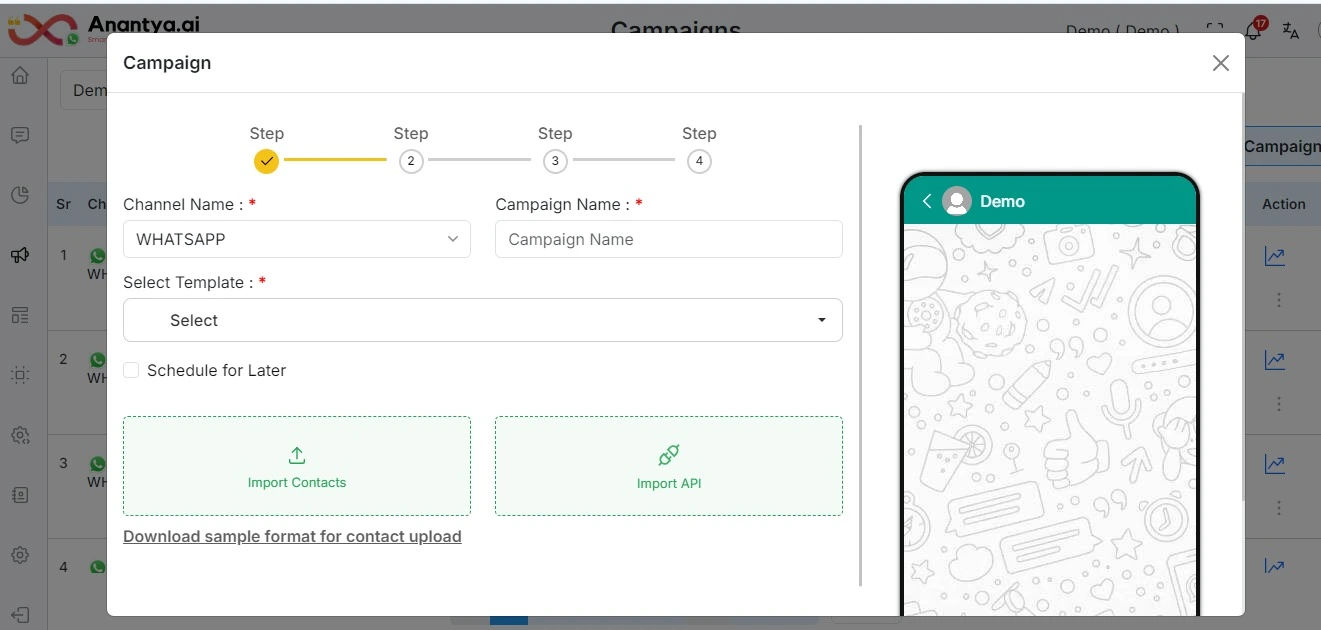
Task: Click the notification bell icon
Action: click(x=1252, y=30)
